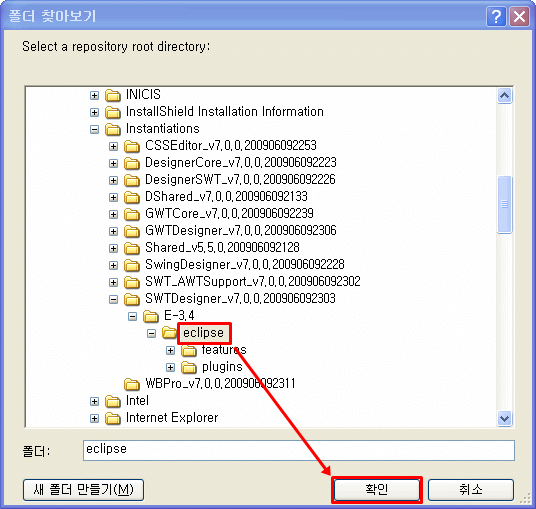Expand the SwingDesigner_v7.0.0 node
536x509 pixels.
[x=113, y=265]
